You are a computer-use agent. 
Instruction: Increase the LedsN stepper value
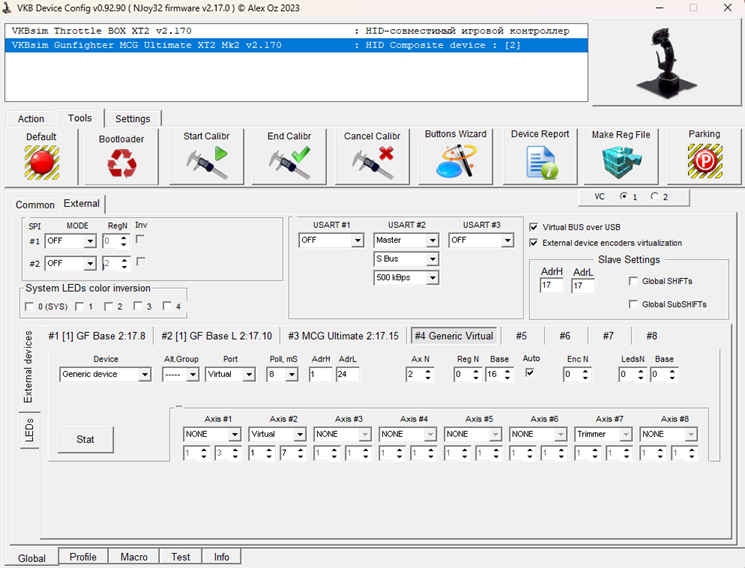[x=640, y=371]
